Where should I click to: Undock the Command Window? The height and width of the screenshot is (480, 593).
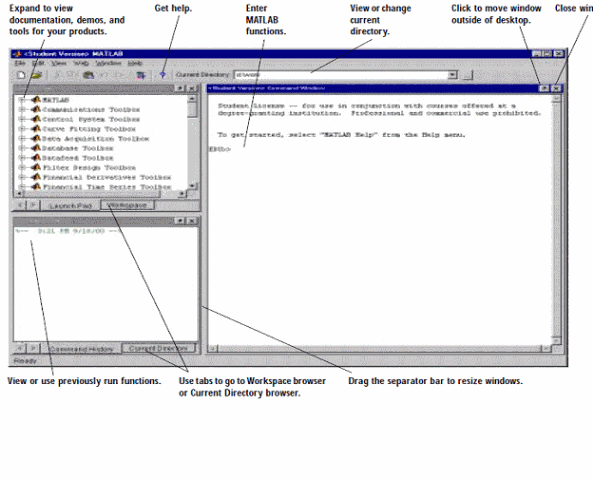[544, 88]
